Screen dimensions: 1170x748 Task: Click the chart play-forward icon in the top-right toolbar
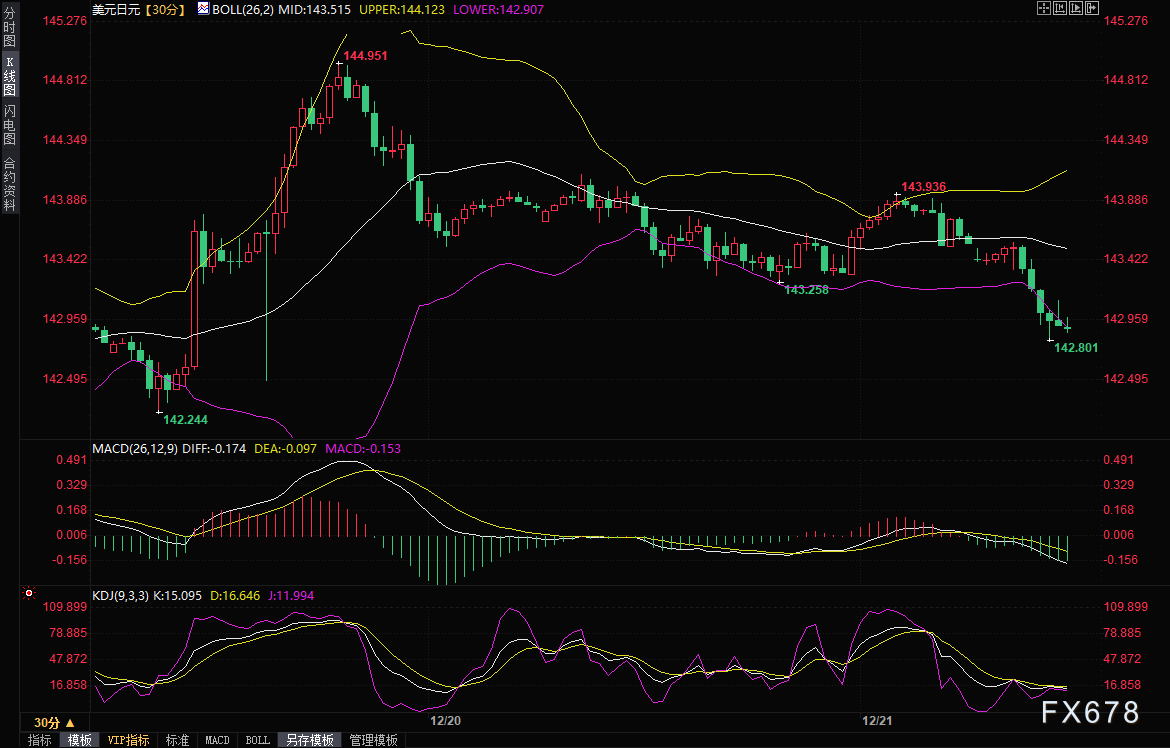[1076, 8]
